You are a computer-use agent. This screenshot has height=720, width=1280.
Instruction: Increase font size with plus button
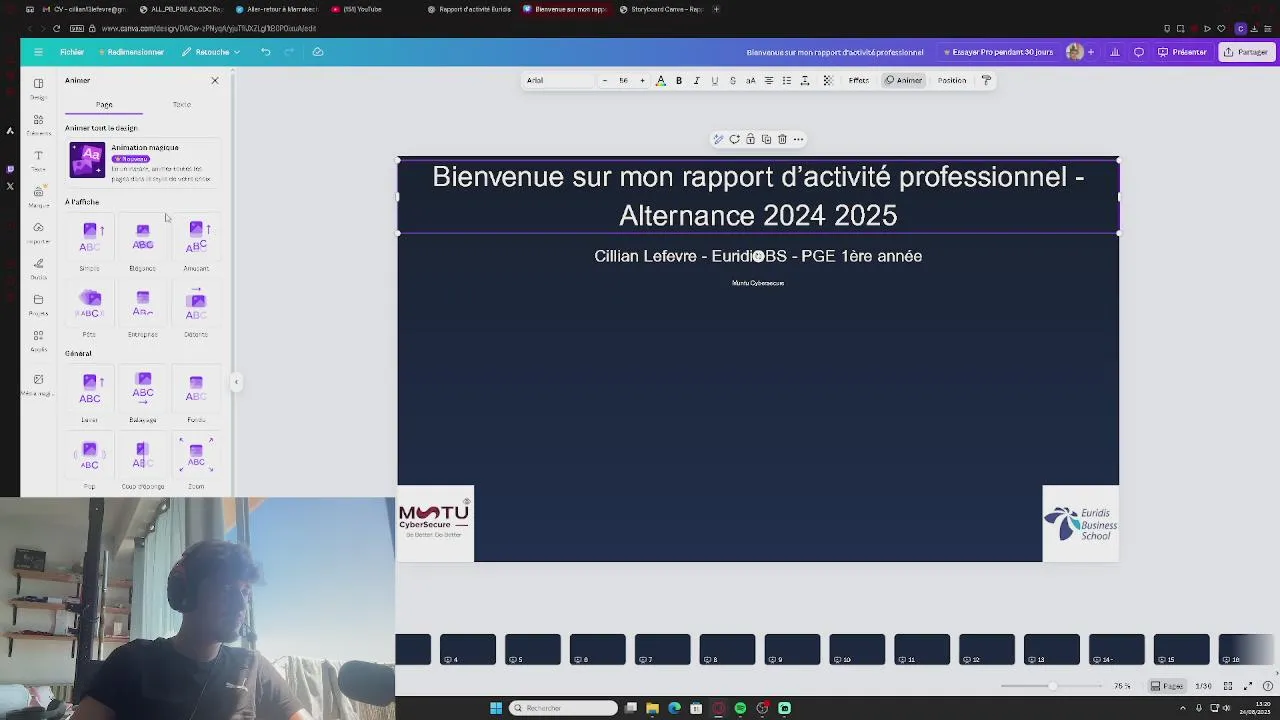coord(642,80)
